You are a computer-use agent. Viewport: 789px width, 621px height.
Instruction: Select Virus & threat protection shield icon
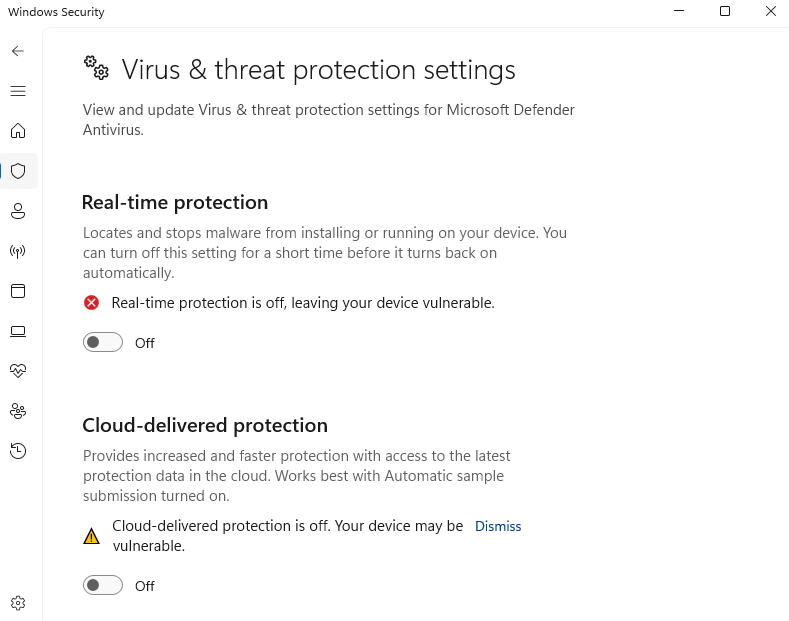(18, 171)
